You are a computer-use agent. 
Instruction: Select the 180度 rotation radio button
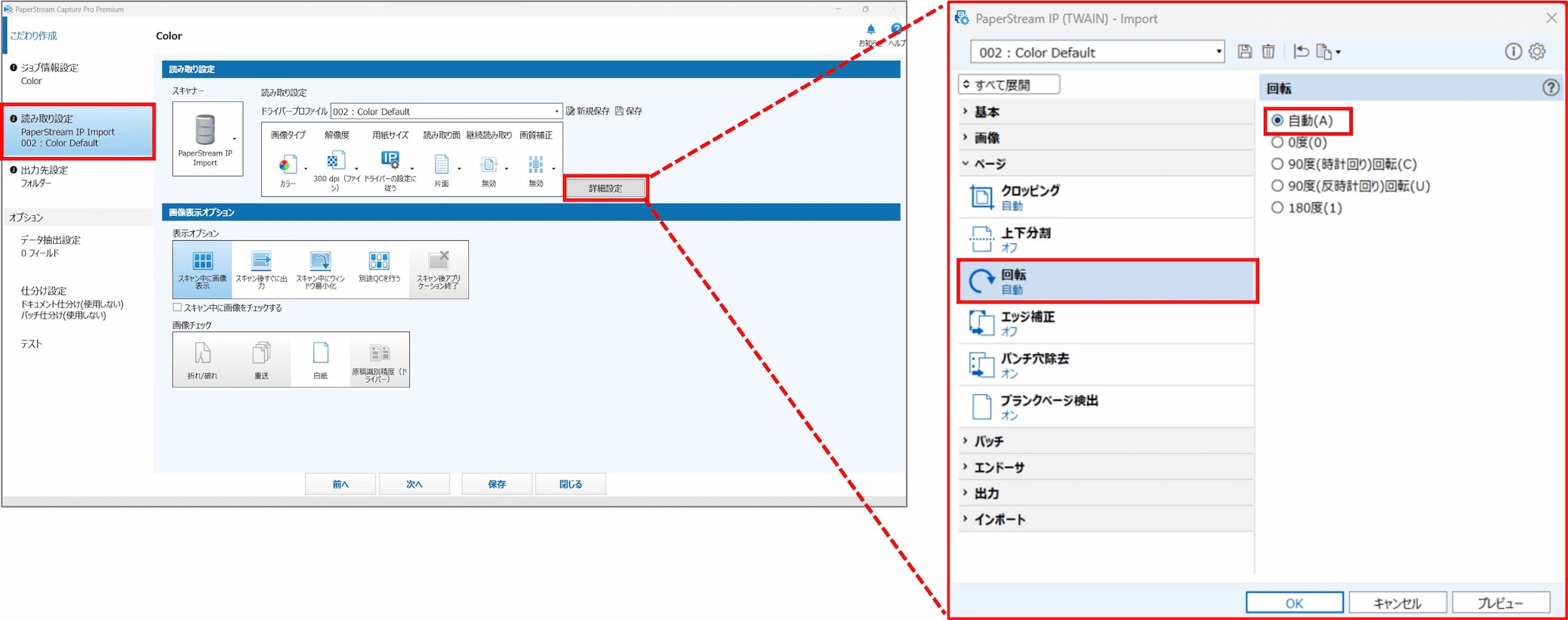coord(1277,208)
